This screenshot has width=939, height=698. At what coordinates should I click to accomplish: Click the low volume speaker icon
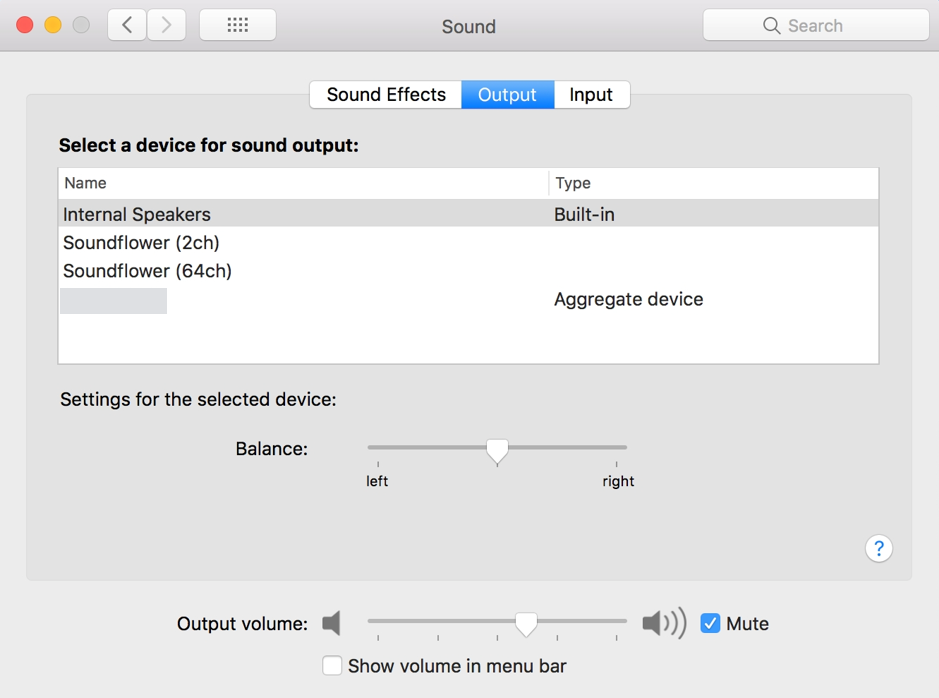click(x=332, y=623)
